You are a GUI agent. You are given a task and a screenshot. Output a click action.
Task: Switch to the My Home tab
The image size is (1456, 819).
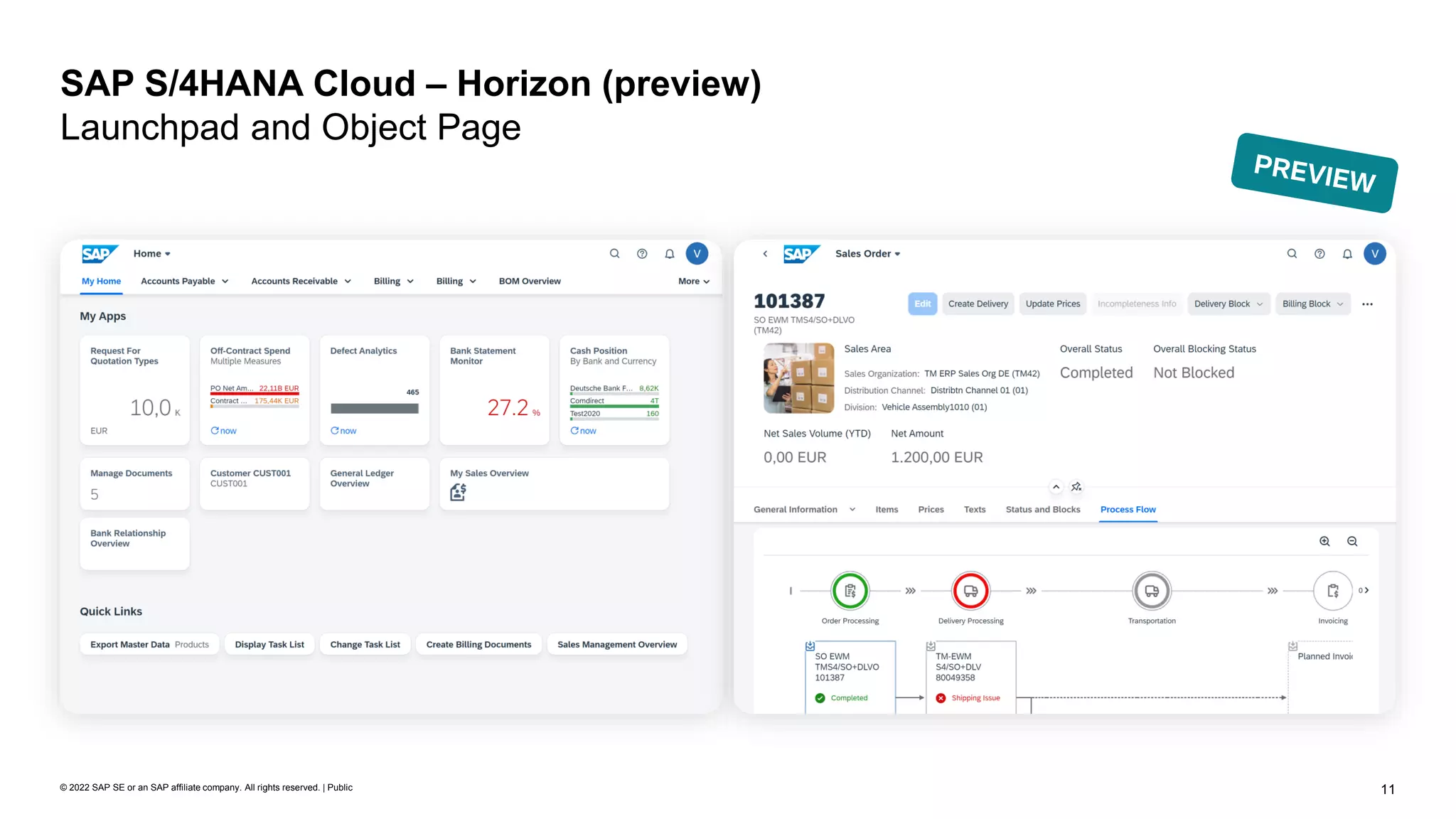click(x=101, y=282)
